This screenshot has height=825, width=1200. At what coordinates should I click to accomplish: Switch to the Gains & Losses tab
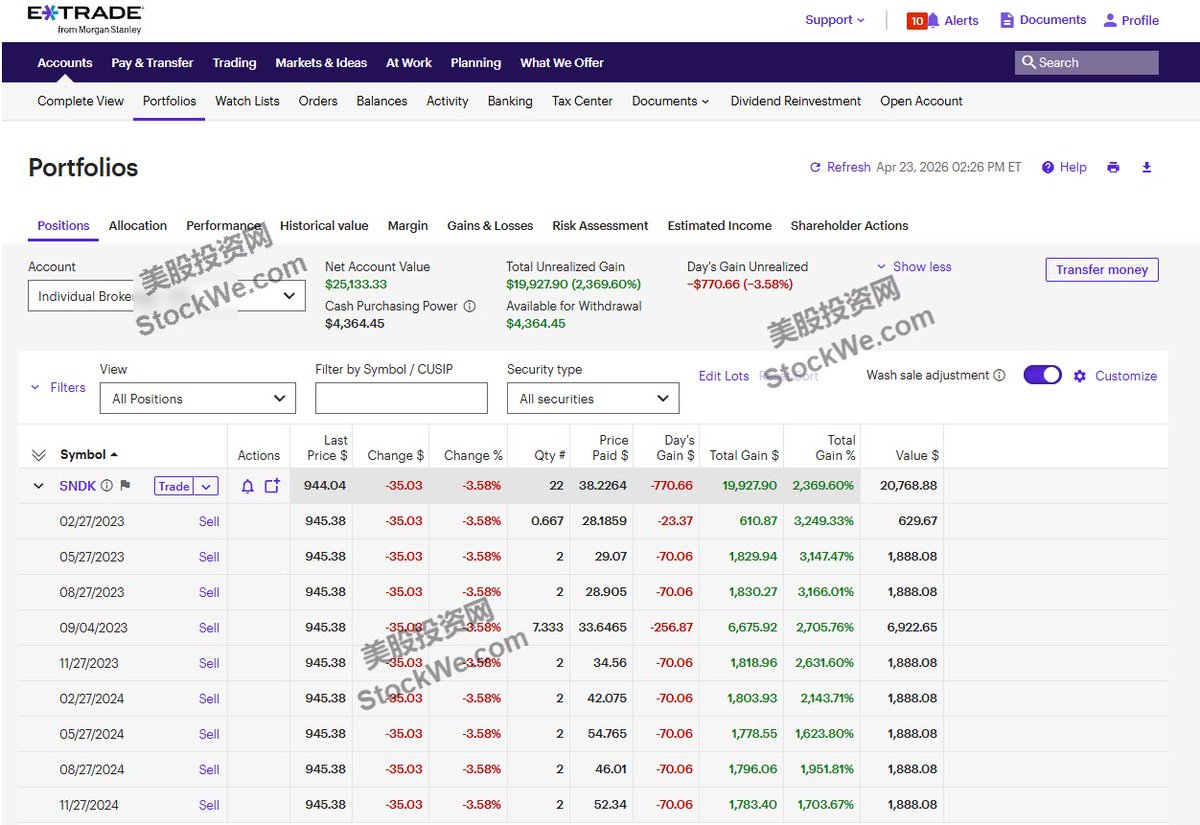pyautogui.click(x=490, y=225)
